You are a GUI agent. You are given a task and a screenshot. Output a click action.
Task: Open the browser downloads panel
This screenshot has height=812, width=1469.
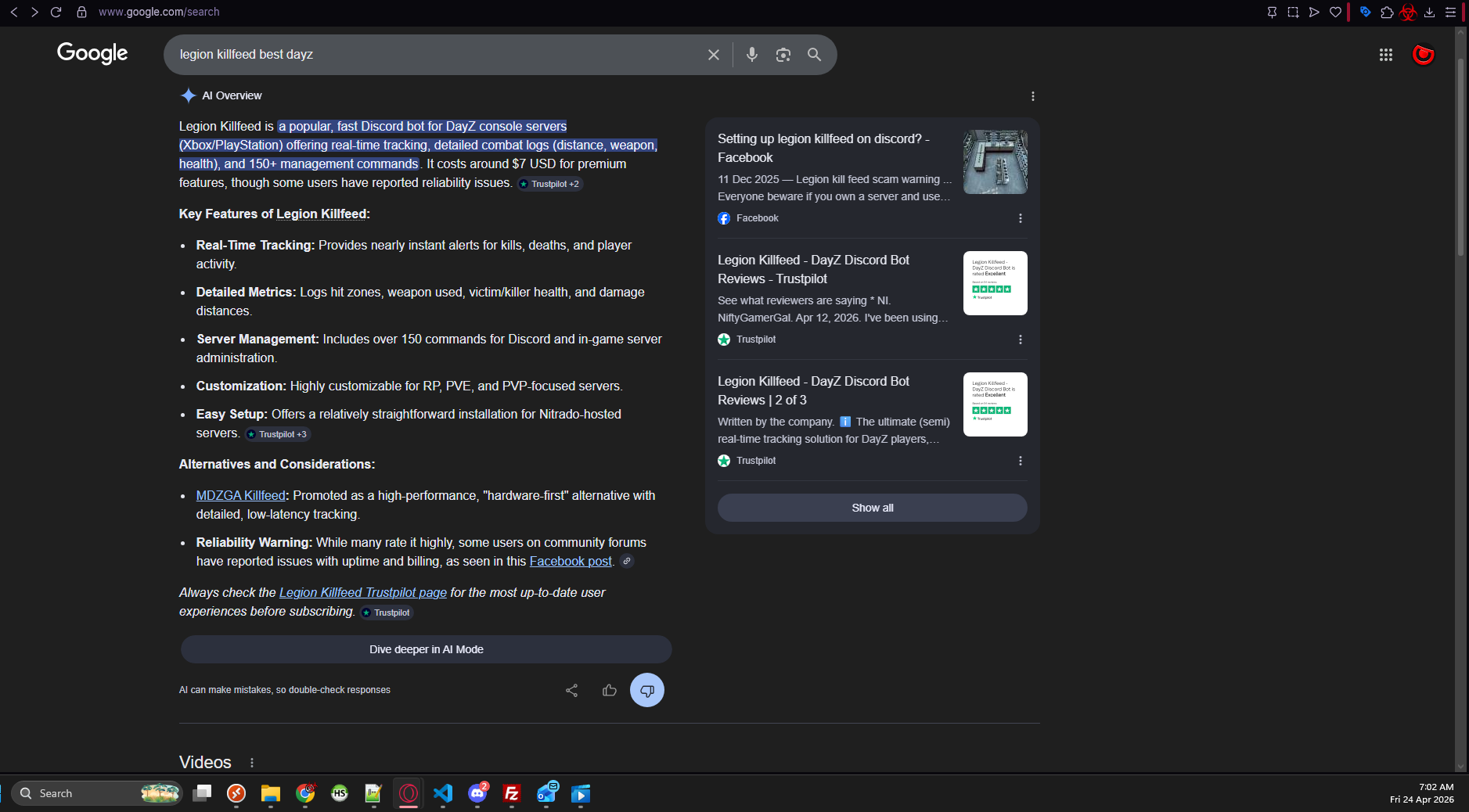pyautogui.click(x=1429, y=12)
